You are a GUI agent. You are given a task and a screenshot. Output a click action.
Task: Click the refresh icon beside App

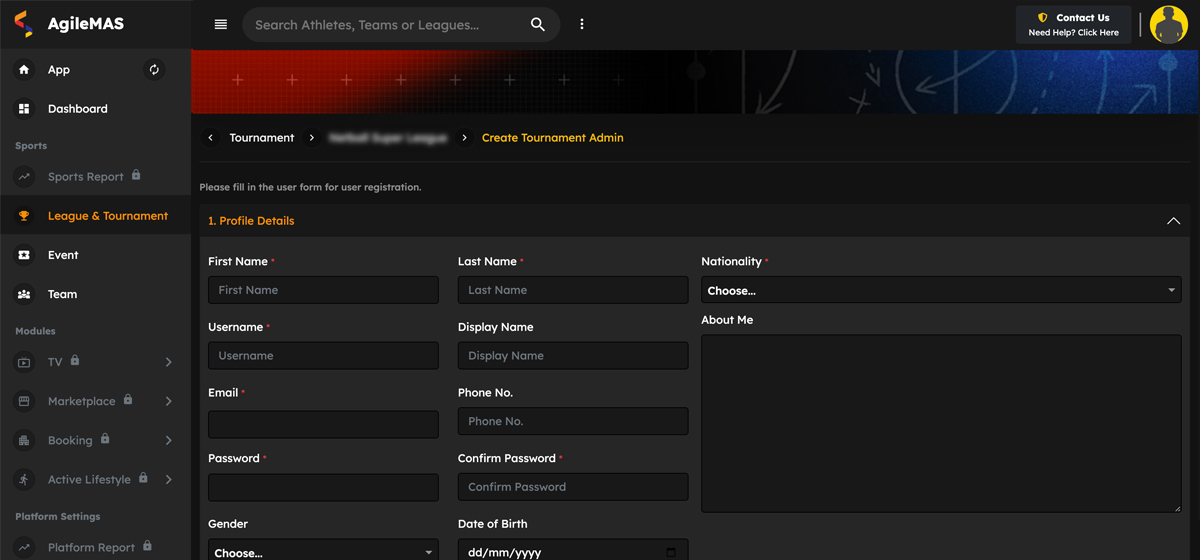(x=154, y=70)
